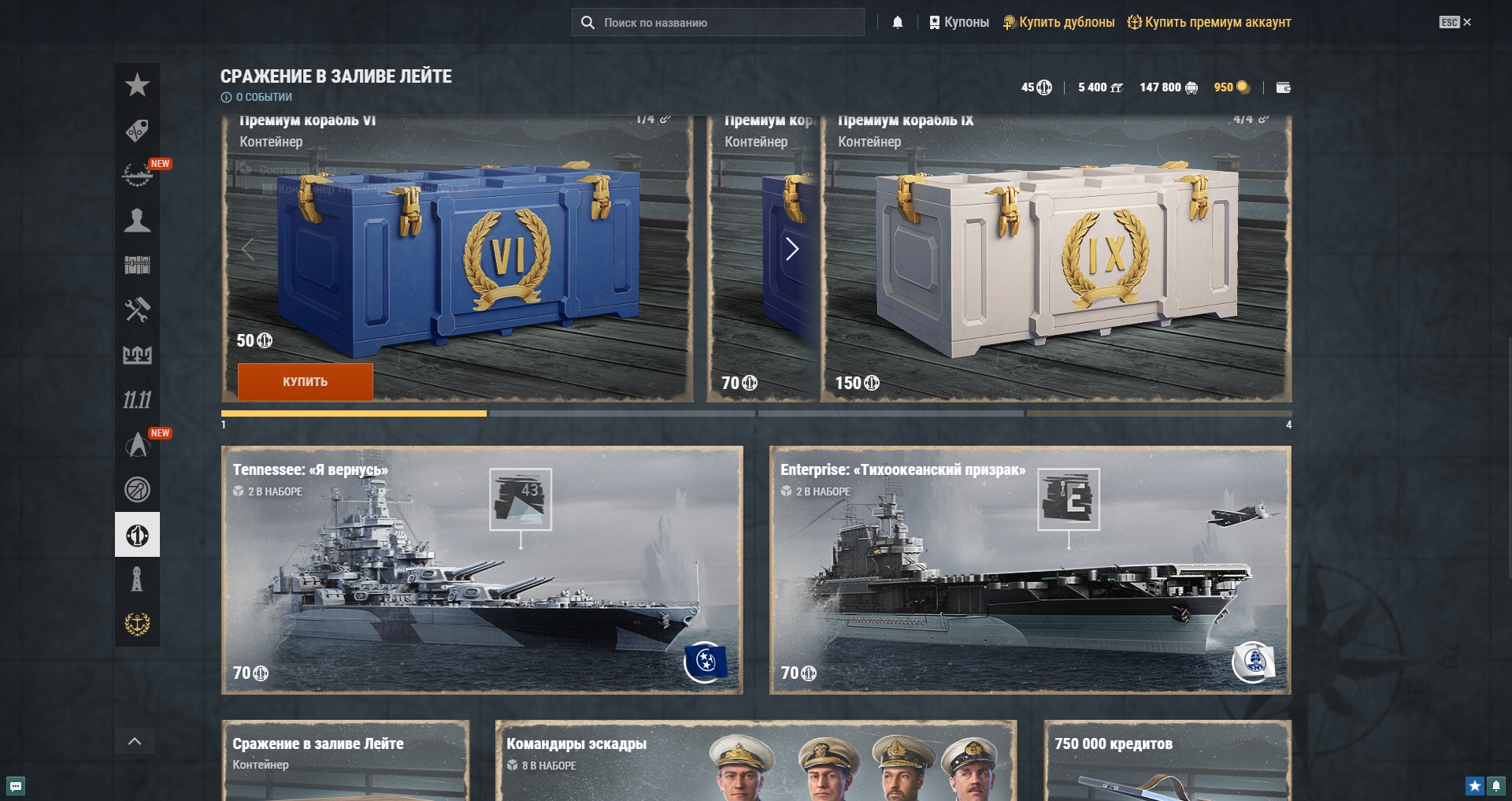Viewport: 1512px width, 801px height.
Task: Show previous containers with left arrow
Action: pos(248,249)
